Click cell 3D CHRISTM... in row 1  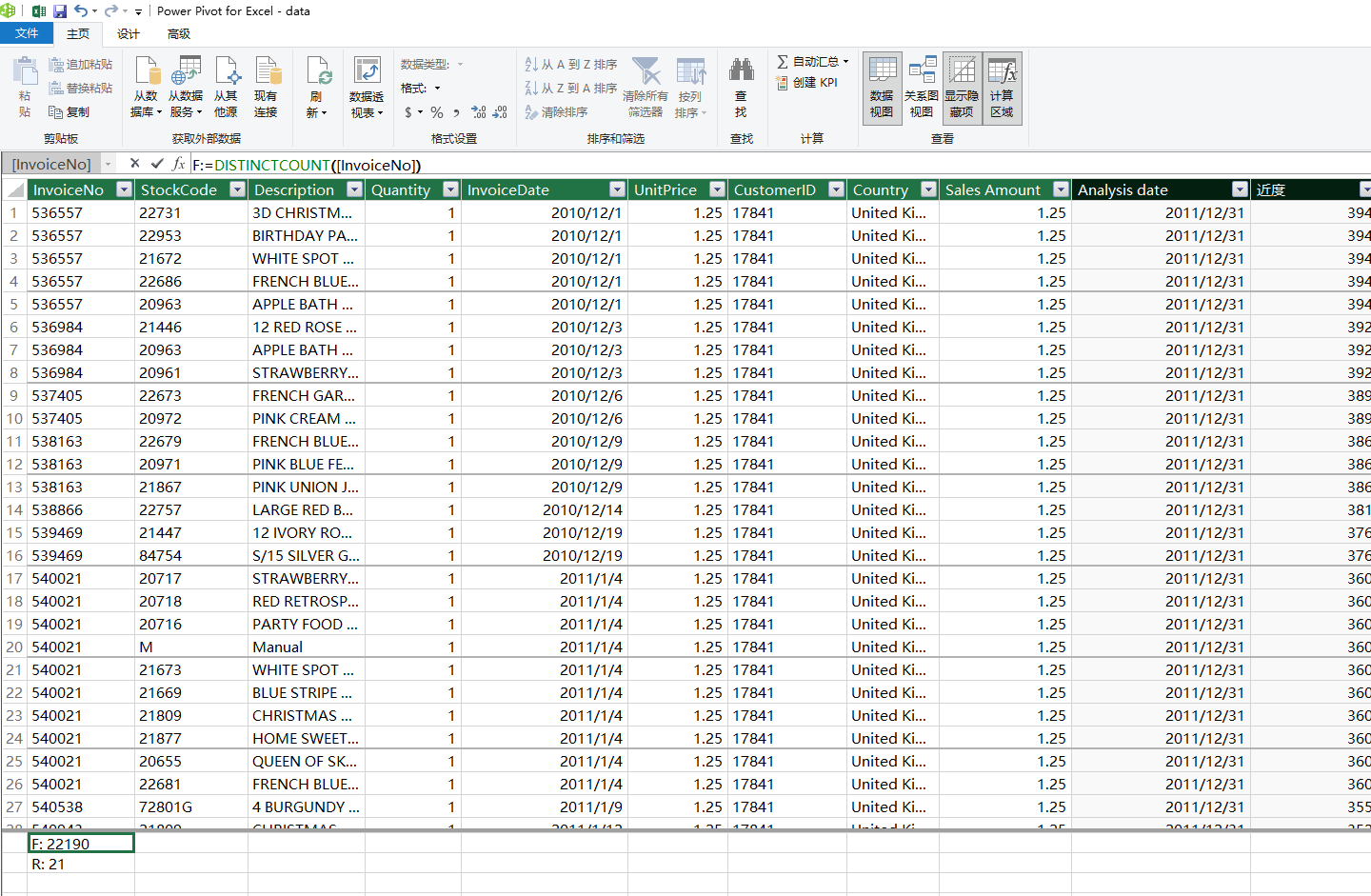[x=307, y=212]
